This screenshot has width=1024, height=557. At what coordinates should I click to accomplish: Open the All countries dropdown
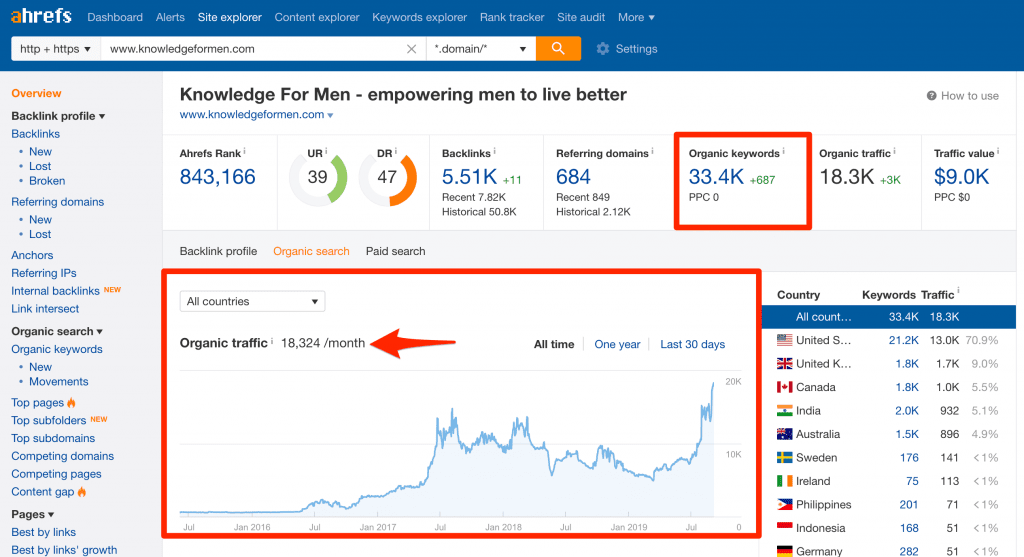pos(252,301)
